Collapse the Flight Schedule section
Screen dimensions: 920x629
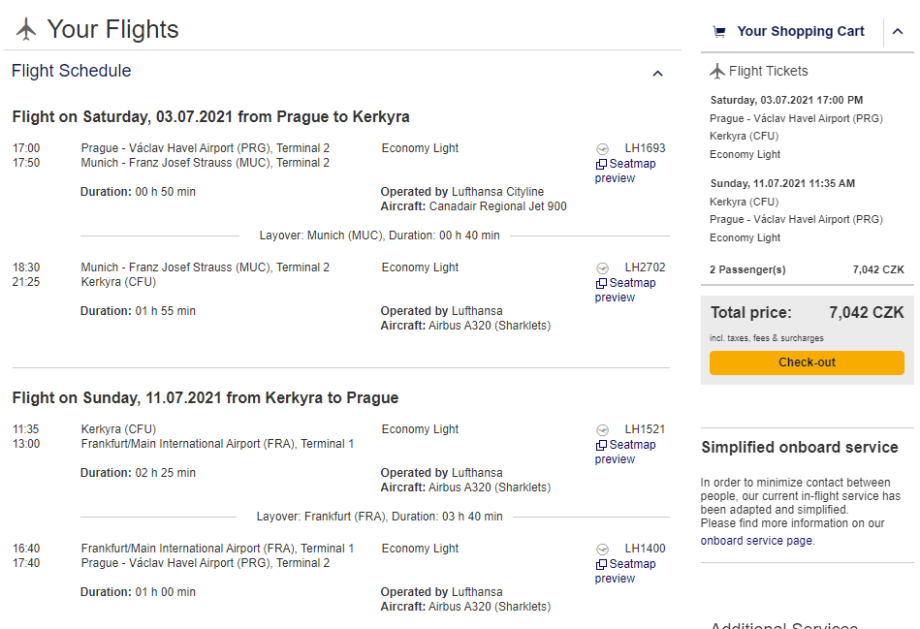point(657,73)
